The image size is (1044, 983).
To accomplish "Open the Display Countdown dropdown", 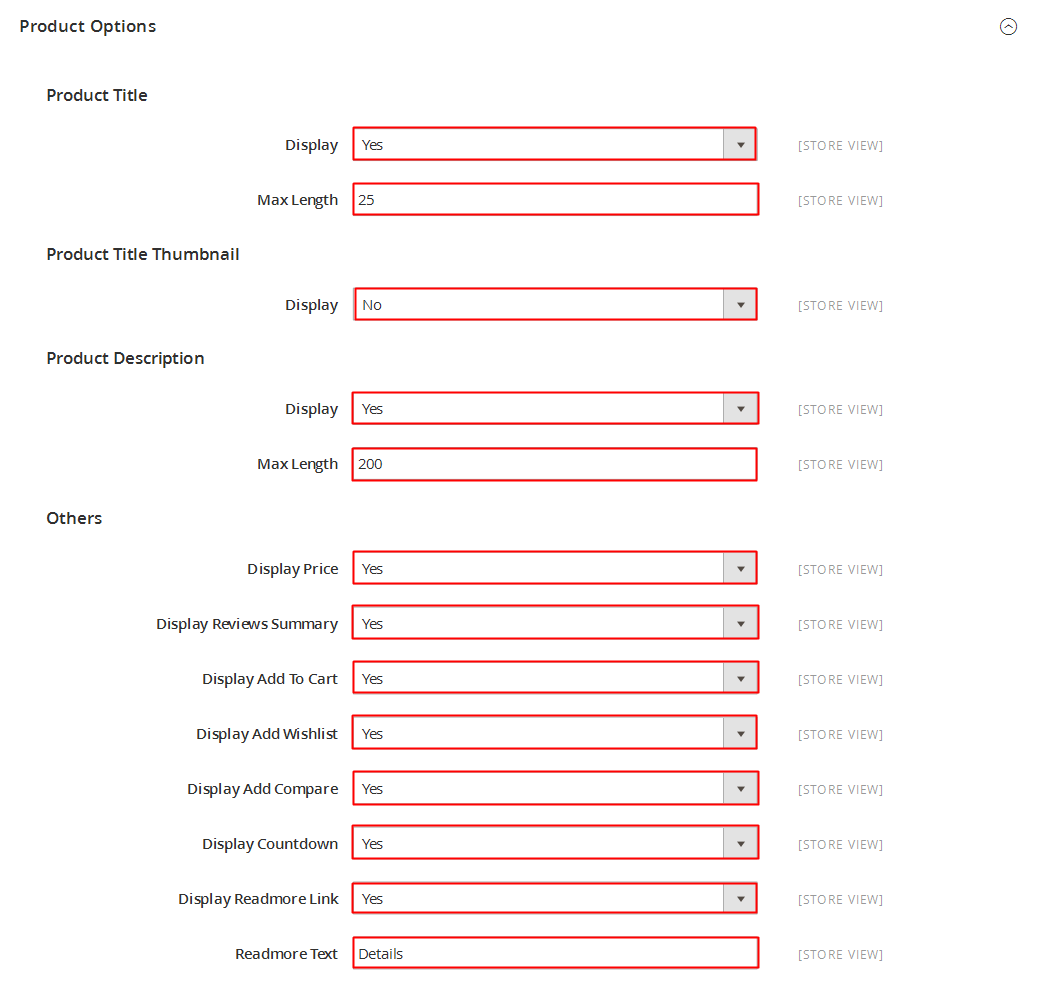I will pyautogui.click(x=555, y=844).
